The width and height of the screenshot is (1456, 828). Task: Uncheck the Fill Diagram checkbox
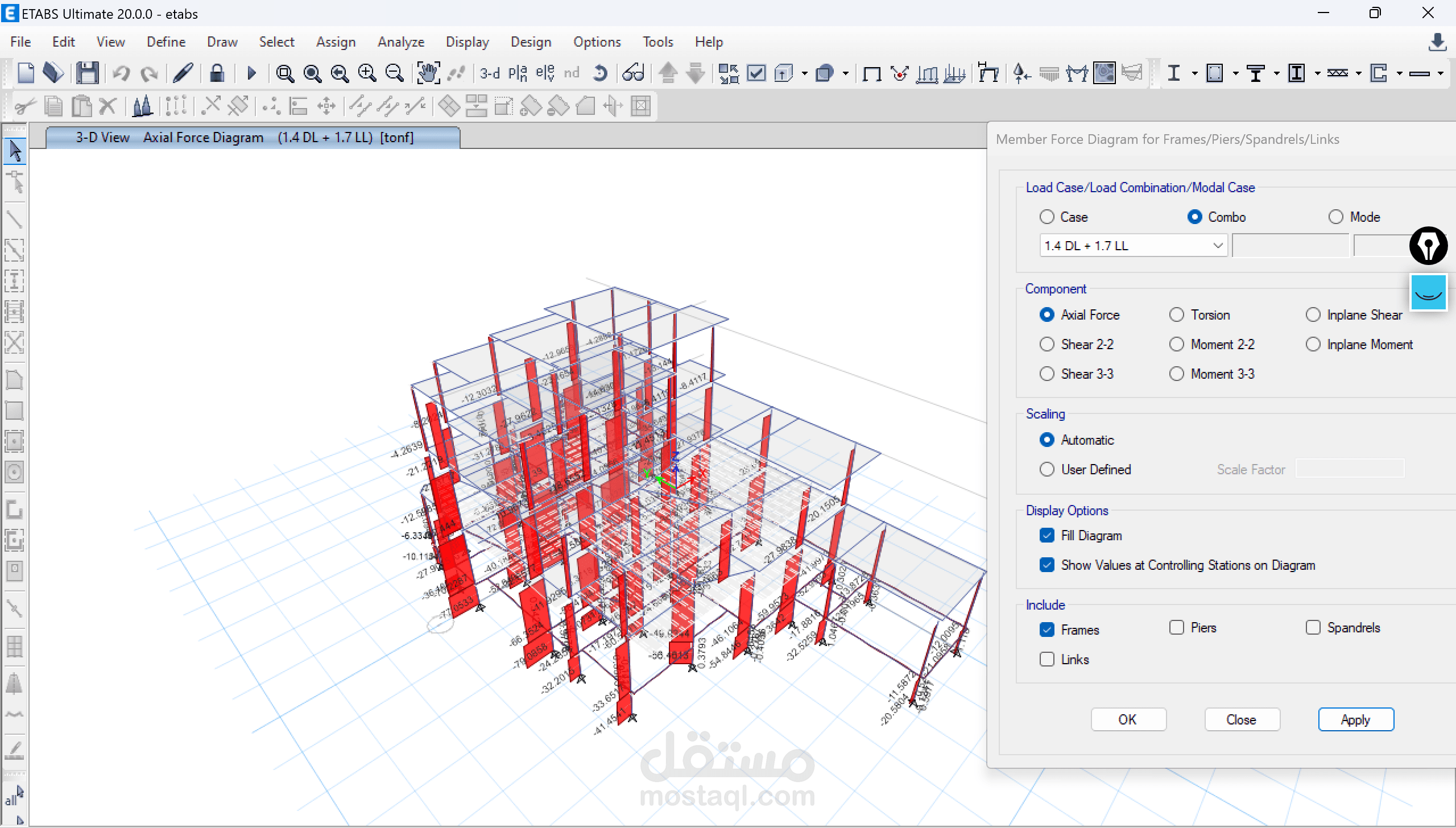[x=1046, y=535]
